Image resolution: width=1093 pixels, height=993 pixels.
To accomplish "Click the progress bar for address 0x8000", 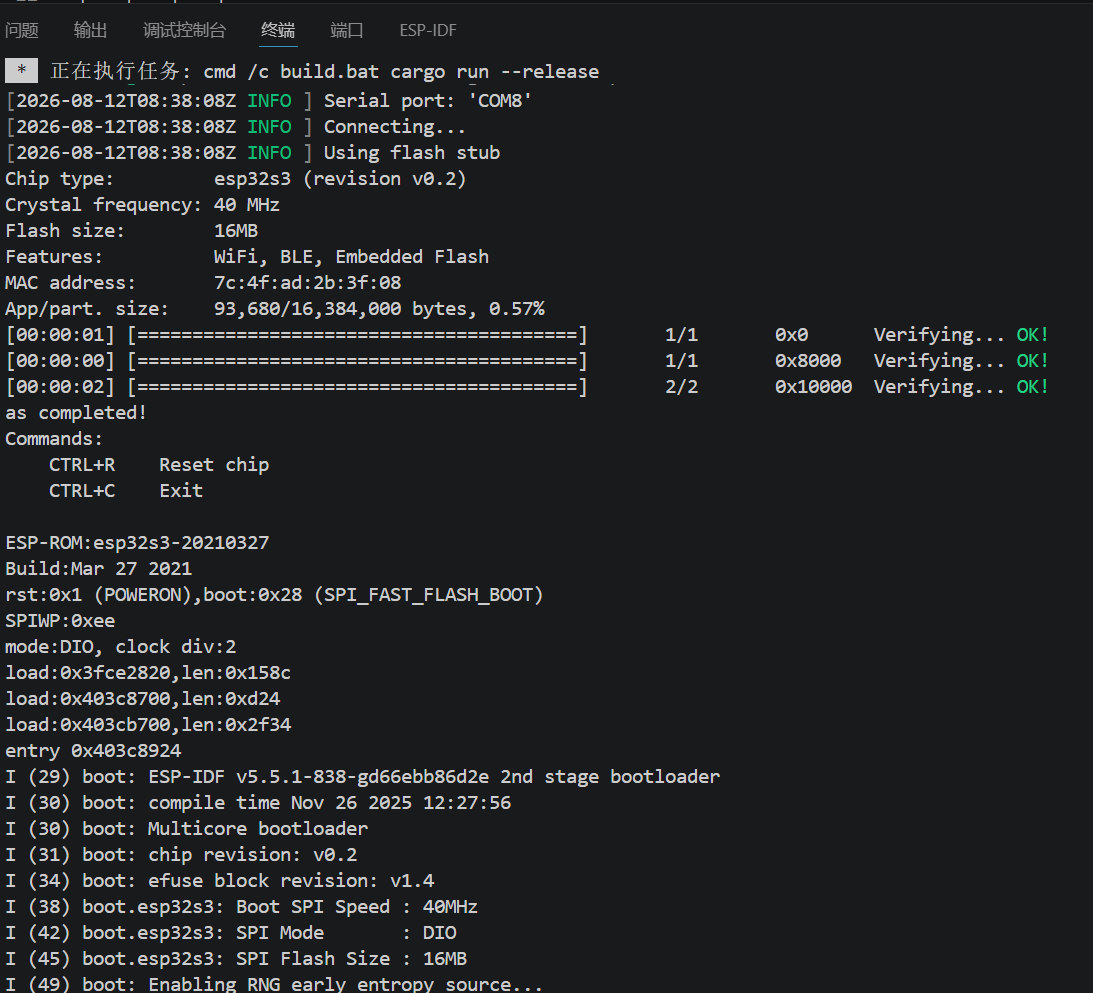I will pos(358,361).
